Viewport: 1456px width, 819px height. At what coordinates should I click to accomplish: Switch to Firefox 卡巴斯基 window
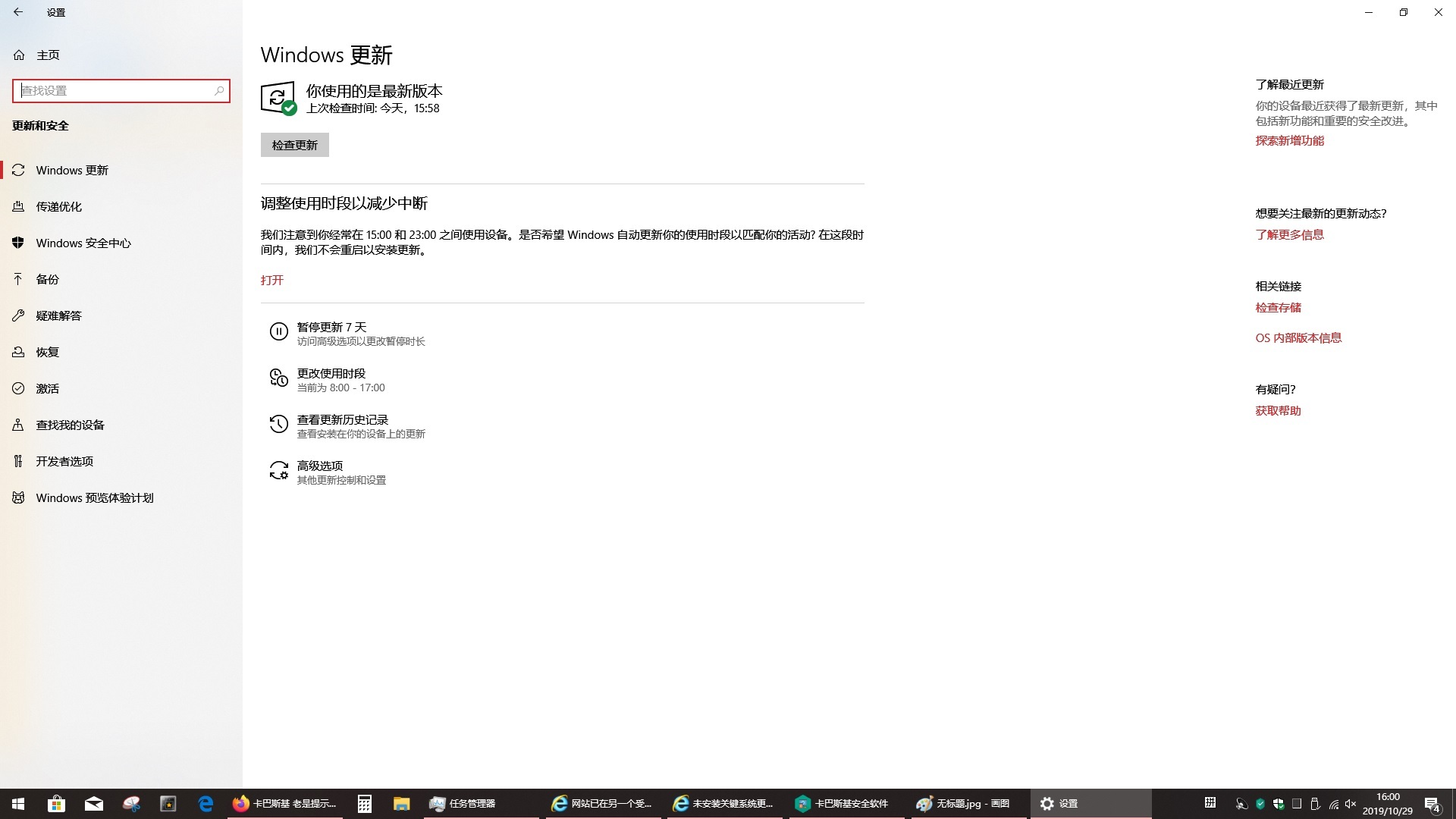[285, 804]
